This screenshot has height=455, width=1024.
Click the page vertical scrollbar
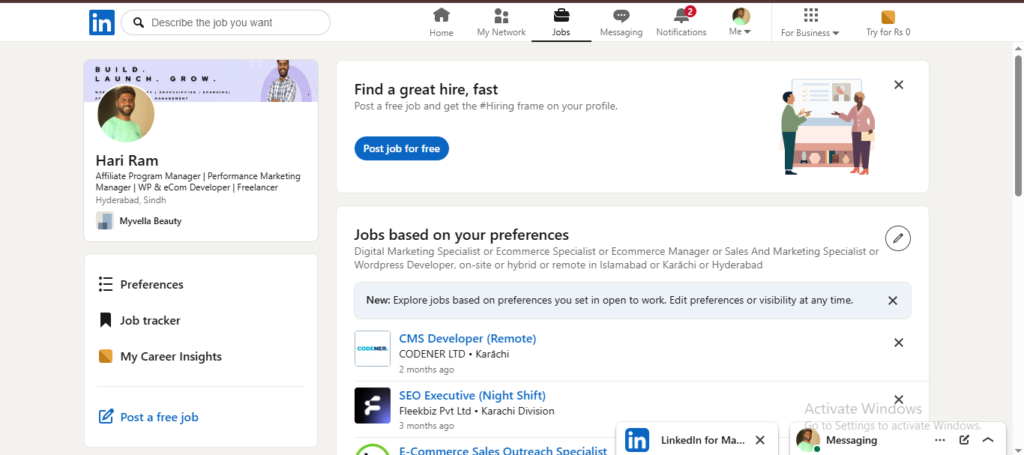pos(1018,126)
